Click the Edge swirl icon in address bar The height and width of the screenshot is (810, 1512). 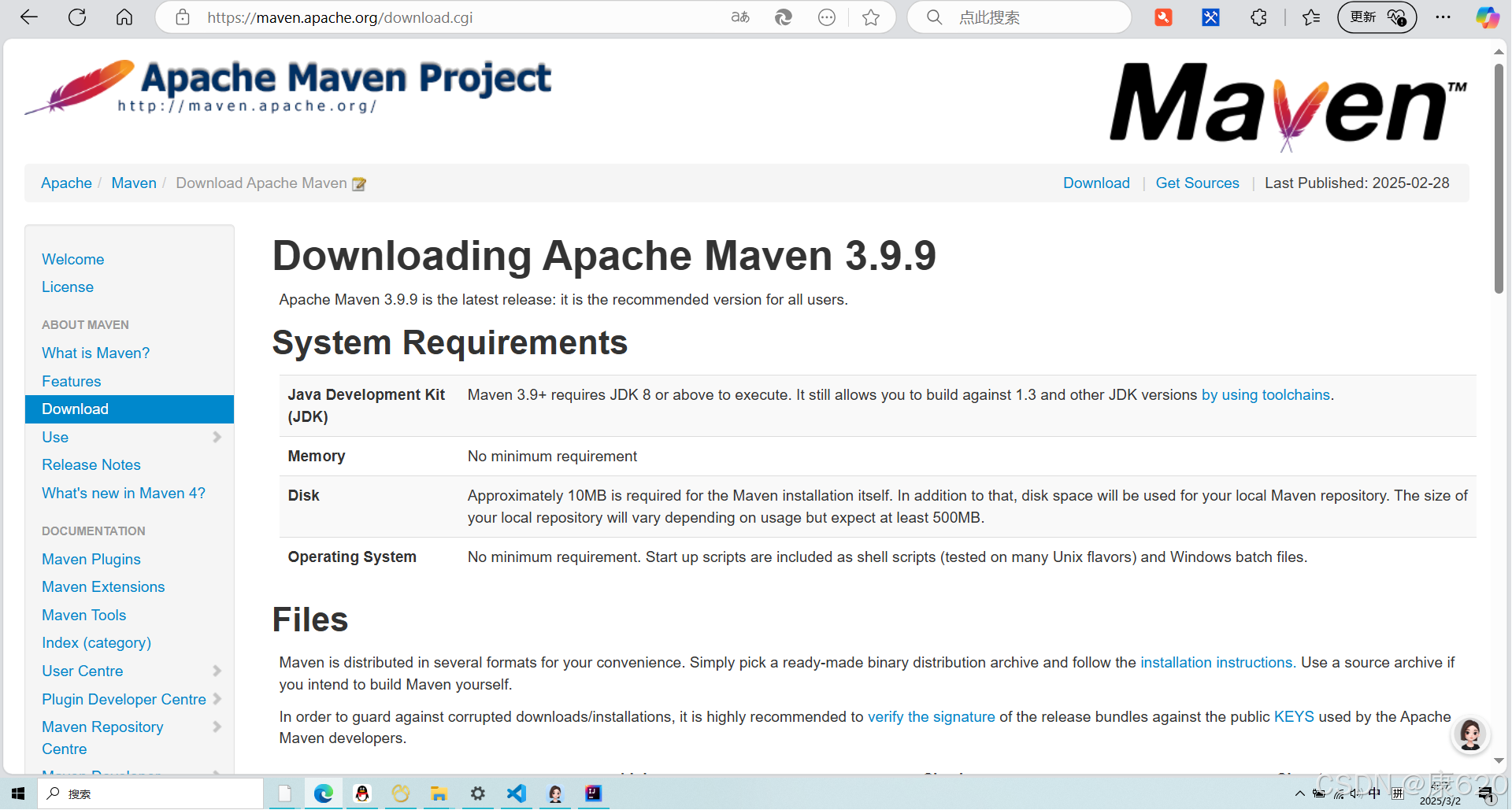click(784, 17)
